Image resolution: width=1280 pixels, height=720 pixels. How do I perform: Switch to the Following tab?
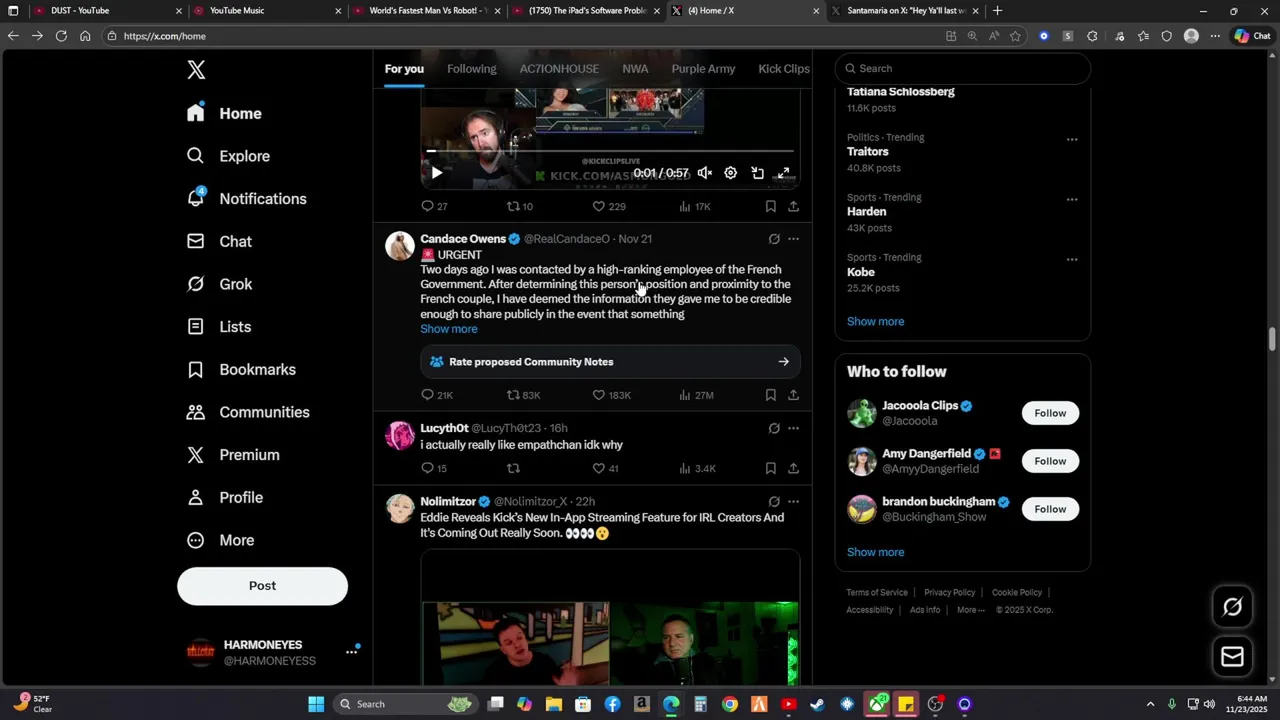tap(471, 69)
